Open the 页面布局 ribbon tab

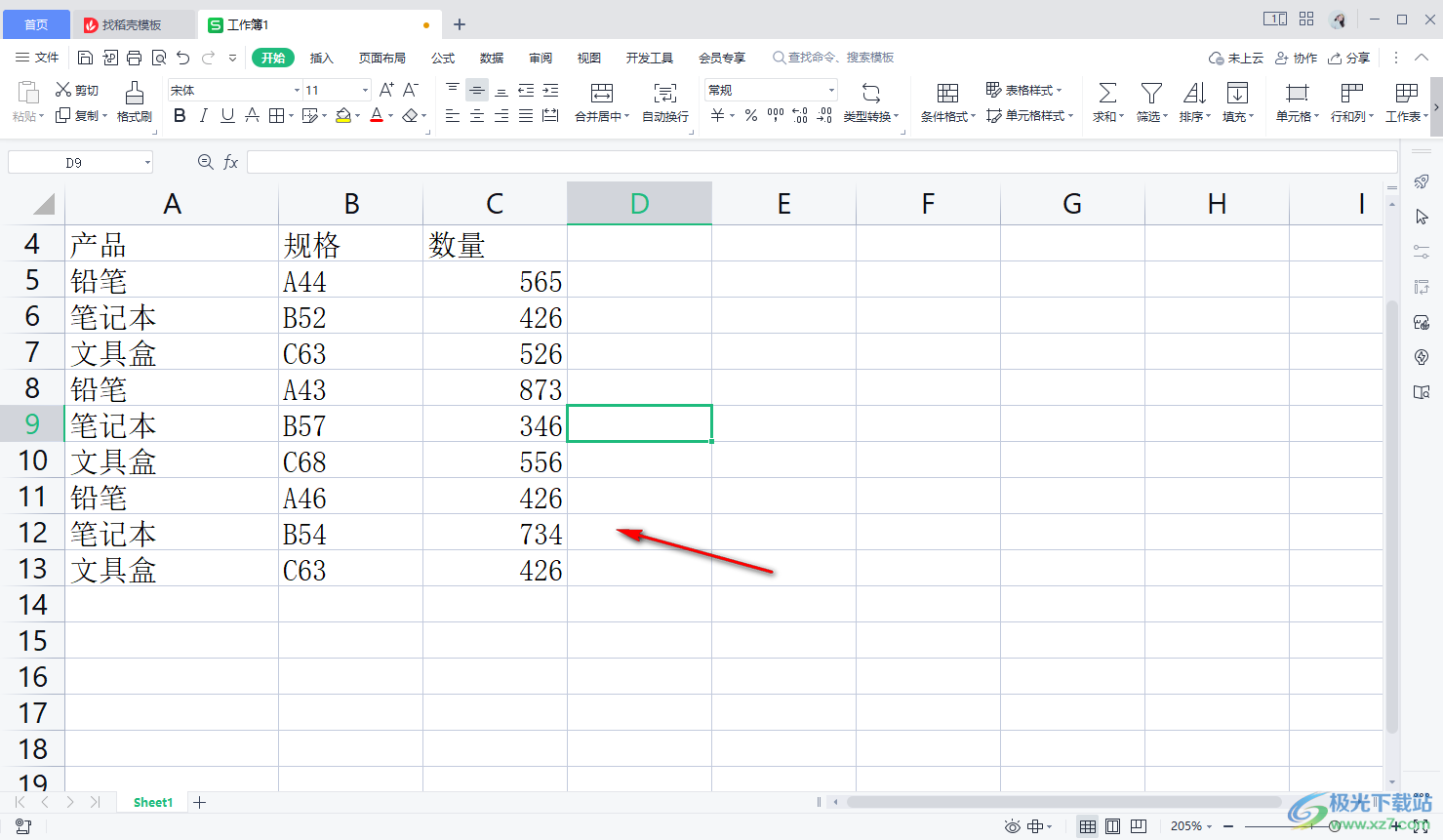(382, 58)
